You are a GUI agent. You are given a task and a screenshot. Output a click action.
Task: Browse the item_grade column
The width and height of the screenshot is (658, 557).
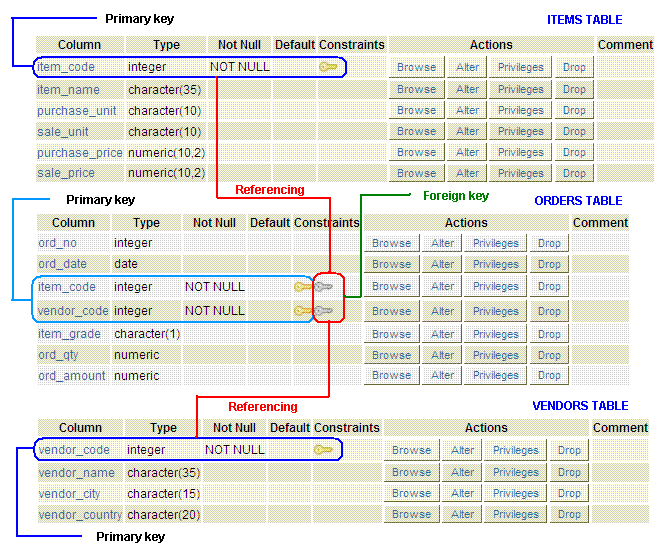392,334
